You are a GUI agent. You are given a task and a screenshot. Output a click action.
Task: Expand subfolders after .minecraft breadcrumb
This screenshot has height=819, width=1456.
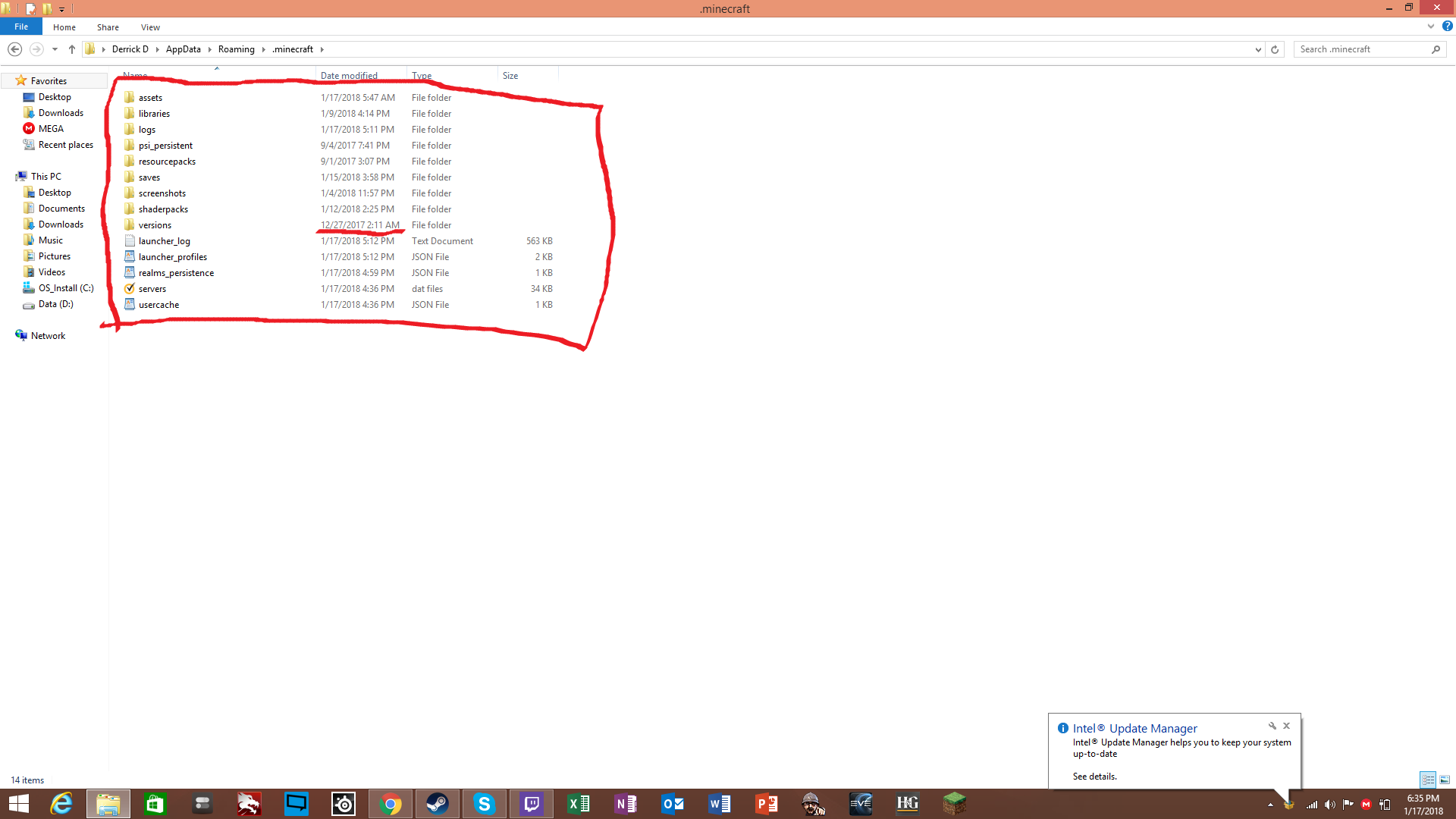pos(322,49)
